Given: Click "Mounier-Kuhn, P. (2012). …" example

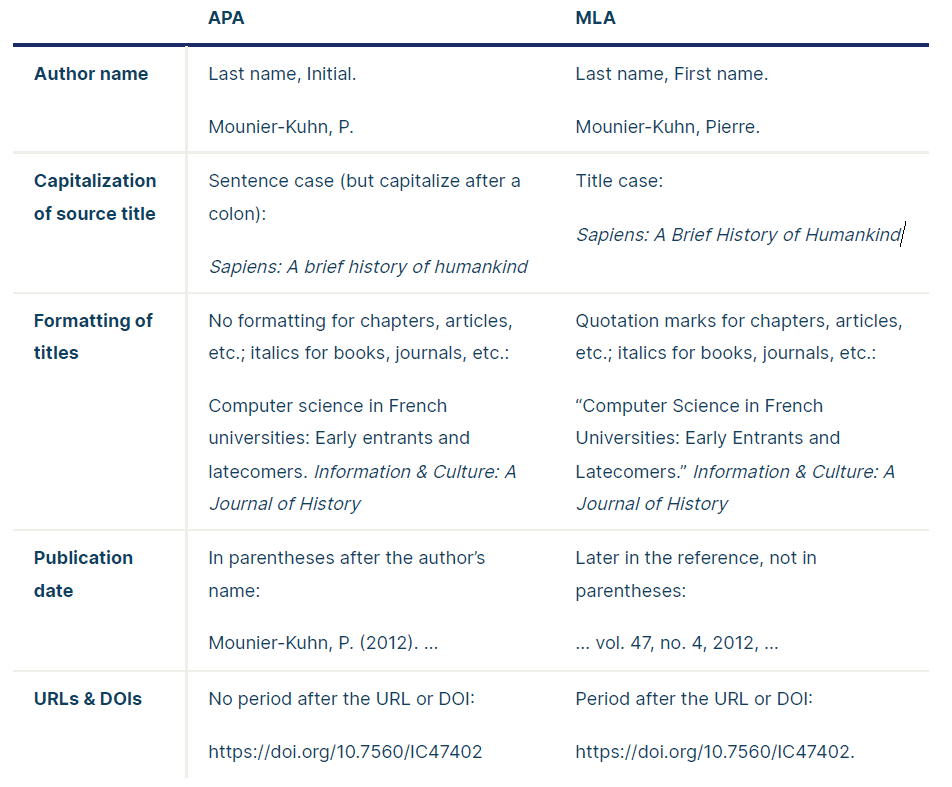Looking at the screenshot, I should [323, 643].
